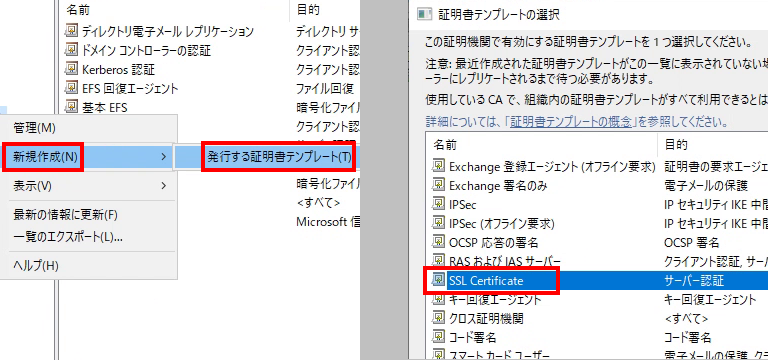Select ドメイン コントローラーの認証 in main list
Image resolution: width=768 pixels, height=360 pixels.
(146, 50)
